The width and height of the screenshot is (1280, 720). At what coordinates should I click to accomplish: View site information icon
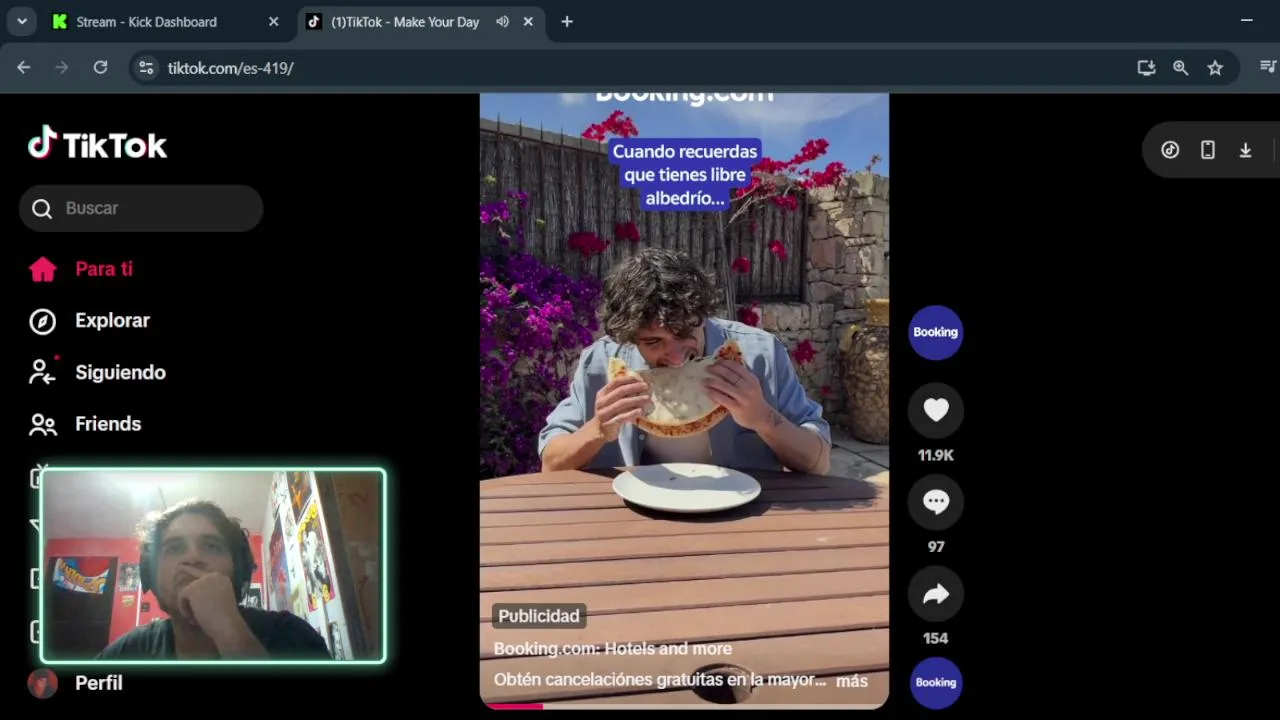[146, 68]
